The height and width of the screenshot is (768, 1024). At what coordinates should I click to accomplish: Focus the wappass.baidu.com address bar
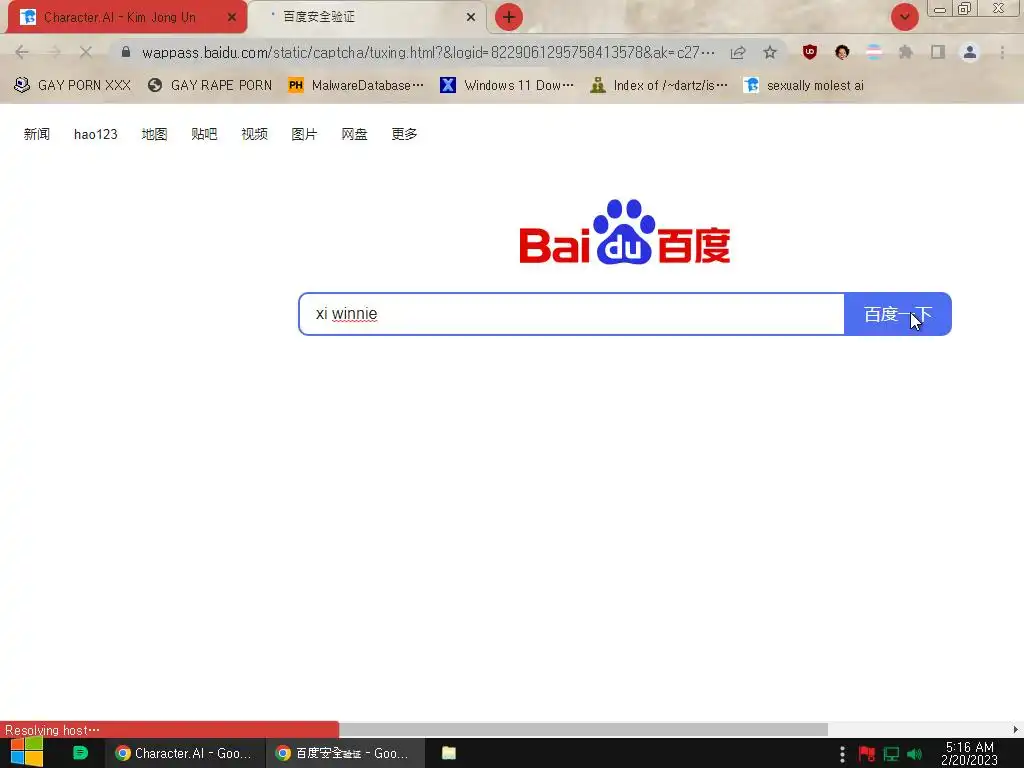coord(428,52)
